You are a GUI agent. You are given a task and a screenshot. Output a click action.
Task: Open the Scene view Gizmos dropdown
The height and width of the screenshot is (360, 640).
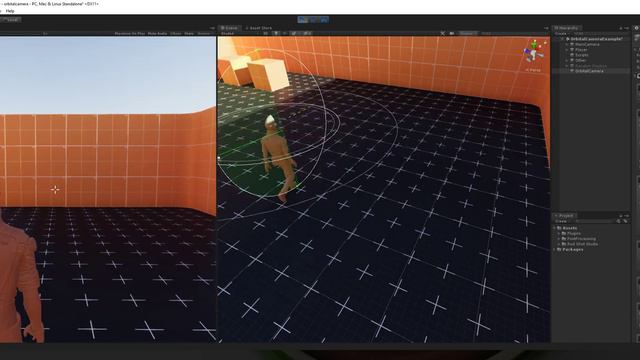tap(467, 33)
